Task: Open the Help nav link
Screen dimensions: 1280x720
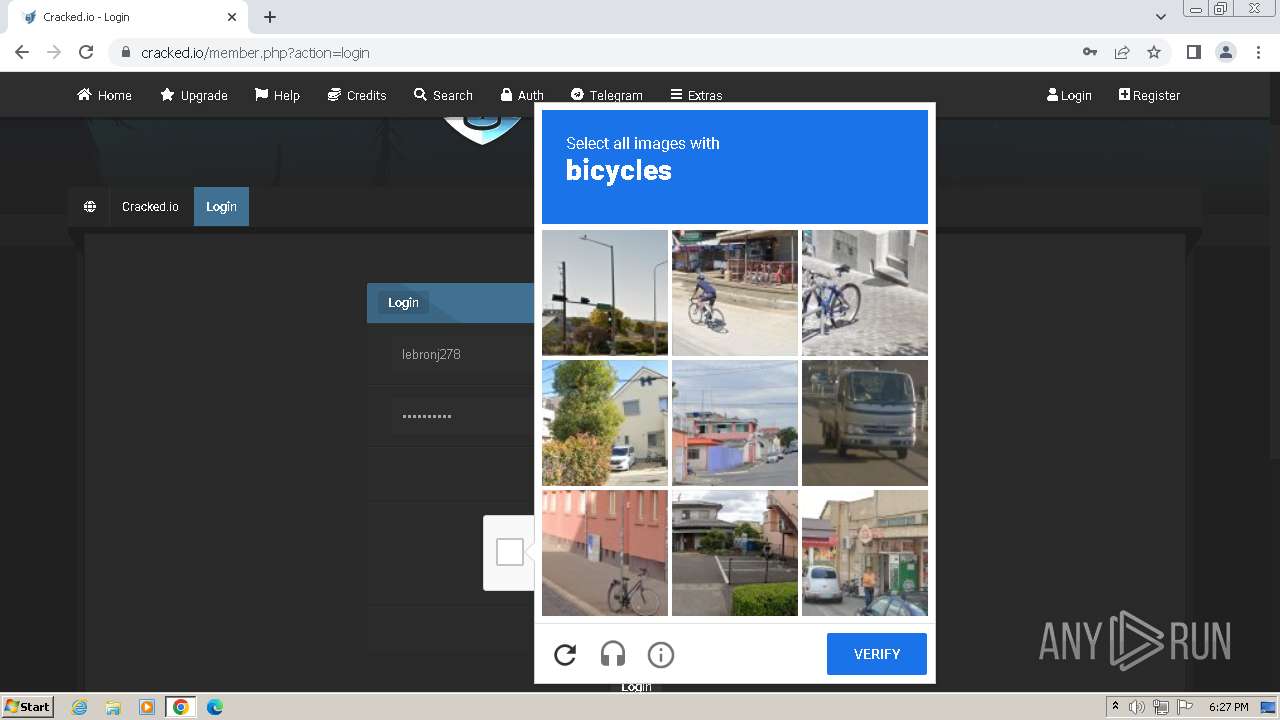Action: pos(277,95)
